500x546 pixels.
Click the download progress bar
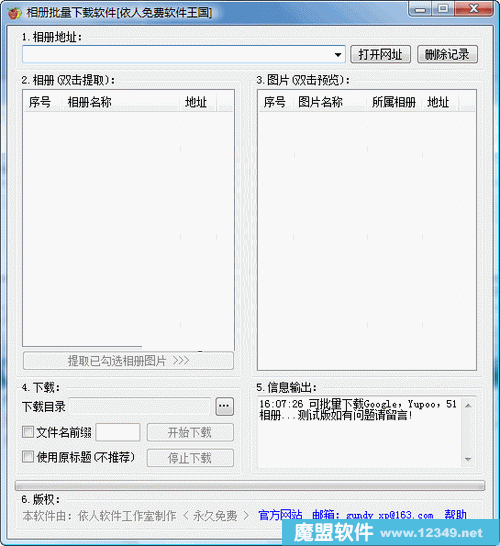(250, 485)
